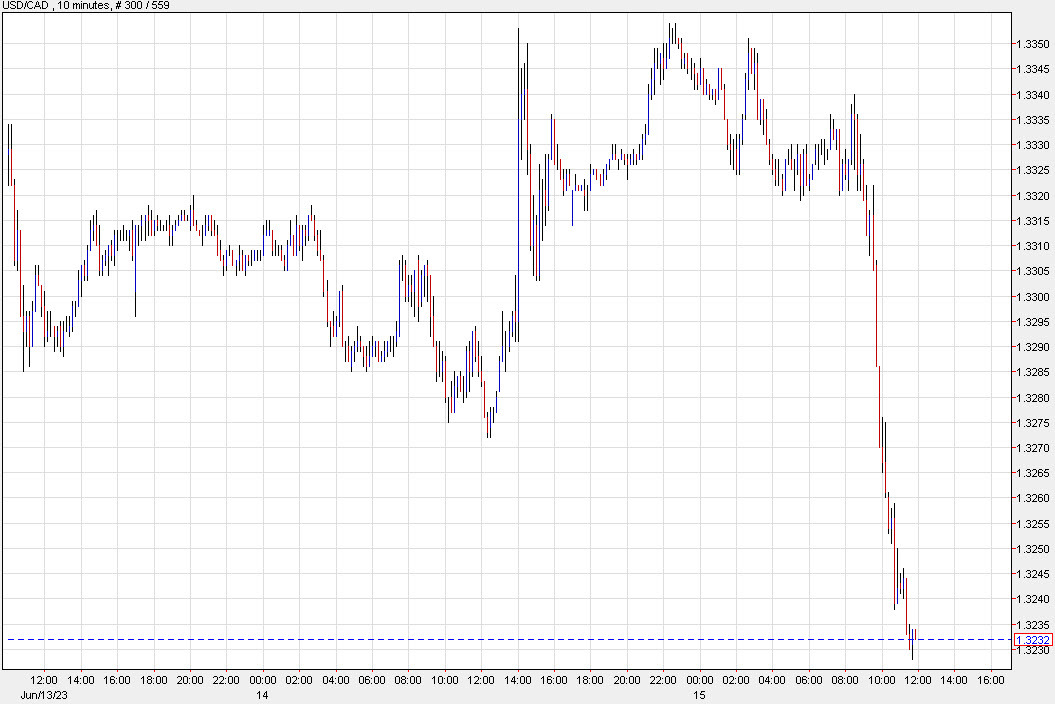The width and height of the screenshot is (1055, 704).
Task: Click the blue dashed current price line
Action: (x=509, y=639)
